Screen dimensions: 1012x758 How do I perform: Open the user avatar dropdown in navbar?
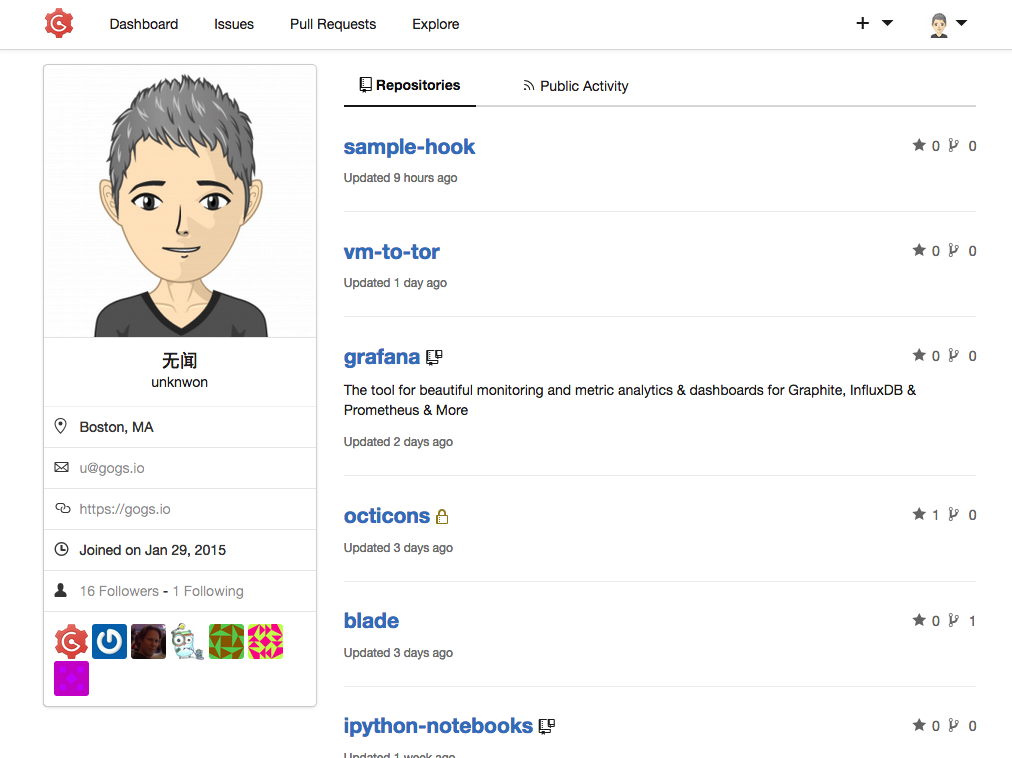click(947, 25)
